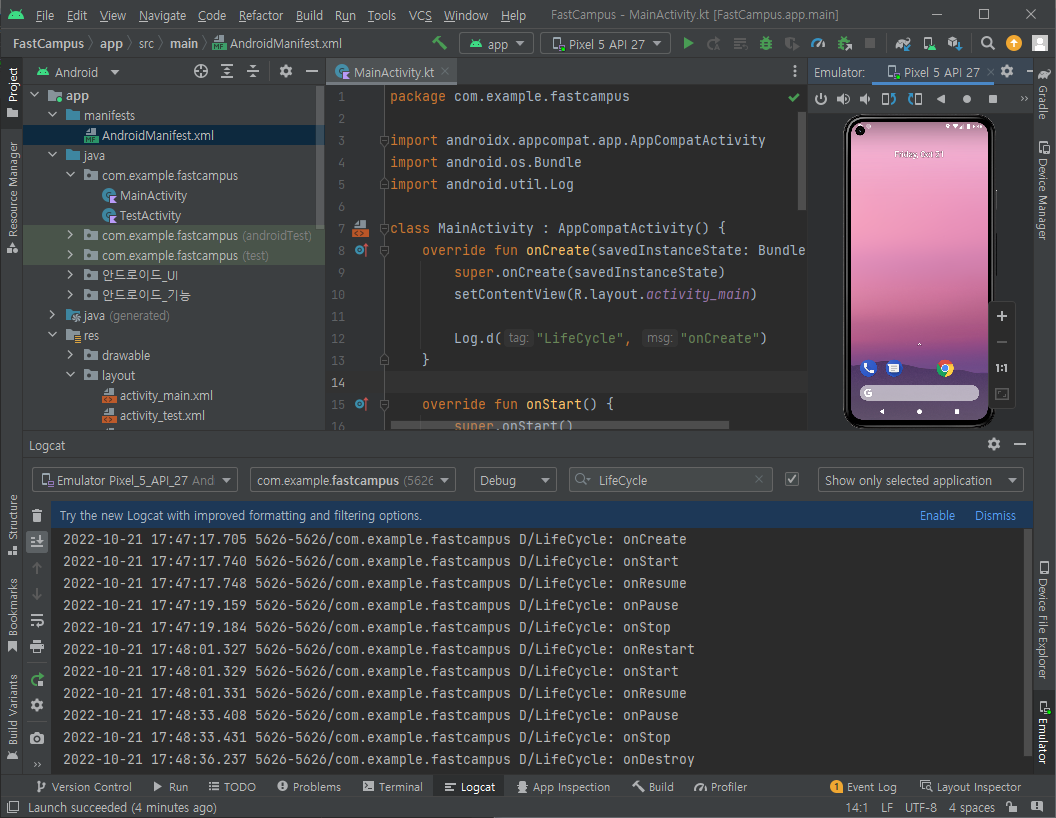The width and height of the screenshot is (1056, 818).
Task: Clear logcat with the trash icon
Action: tap(37, 516)
